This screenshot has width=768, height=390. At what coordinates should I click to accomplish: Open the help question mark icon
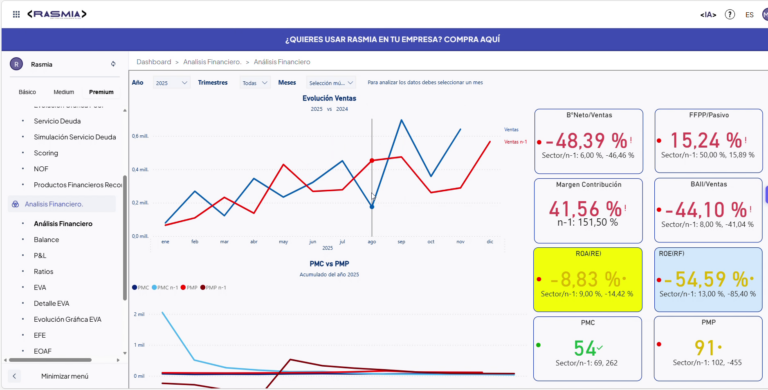coord(730,15)
